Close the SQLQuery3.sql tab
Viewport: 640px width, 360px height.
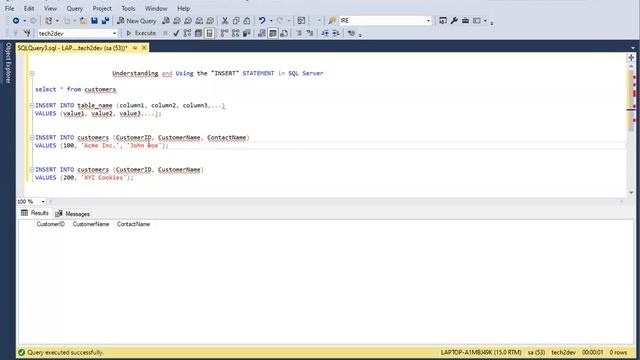(144, 48)
